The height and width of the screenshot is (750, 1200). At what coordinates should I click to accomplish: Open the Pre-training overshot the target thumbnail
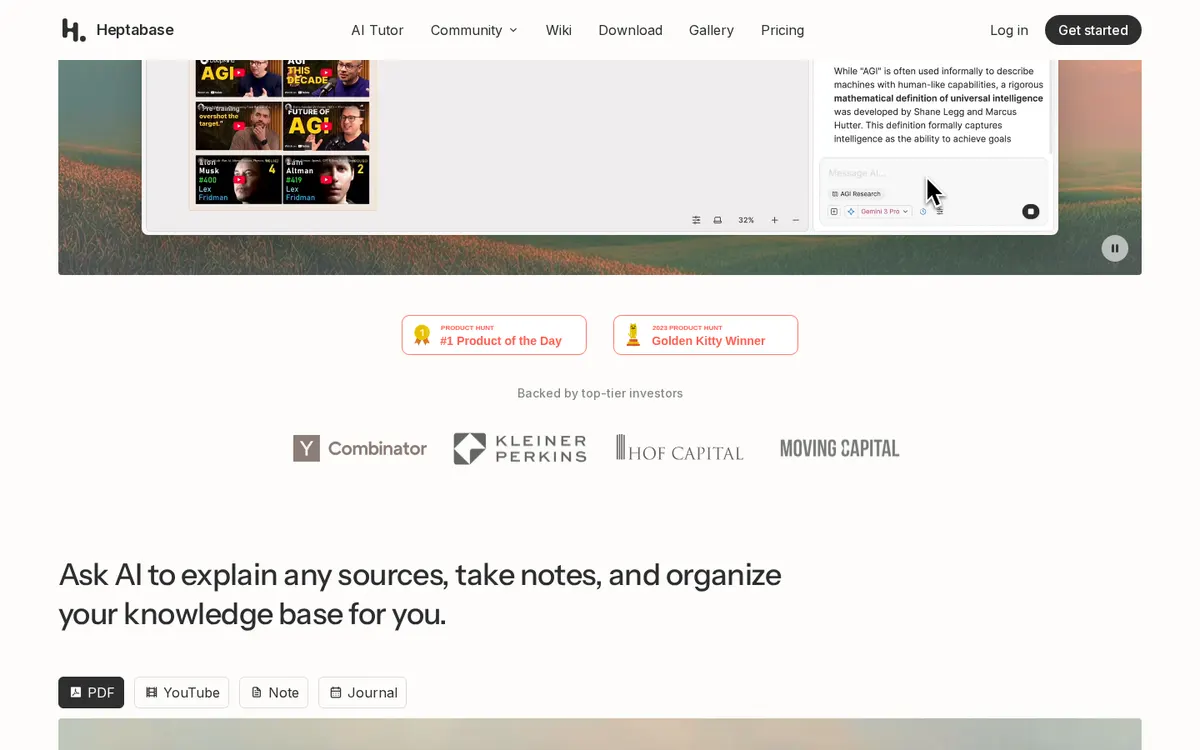(x=238, y=125)
